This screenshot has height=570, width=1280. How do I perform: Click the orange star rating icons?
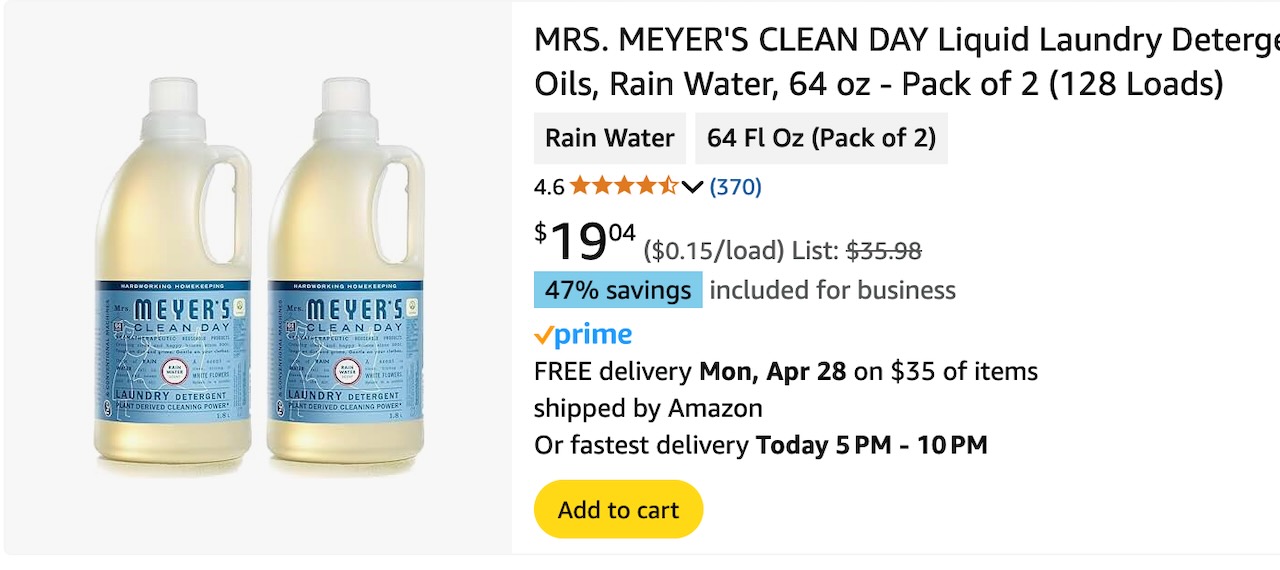coord(624,187)
